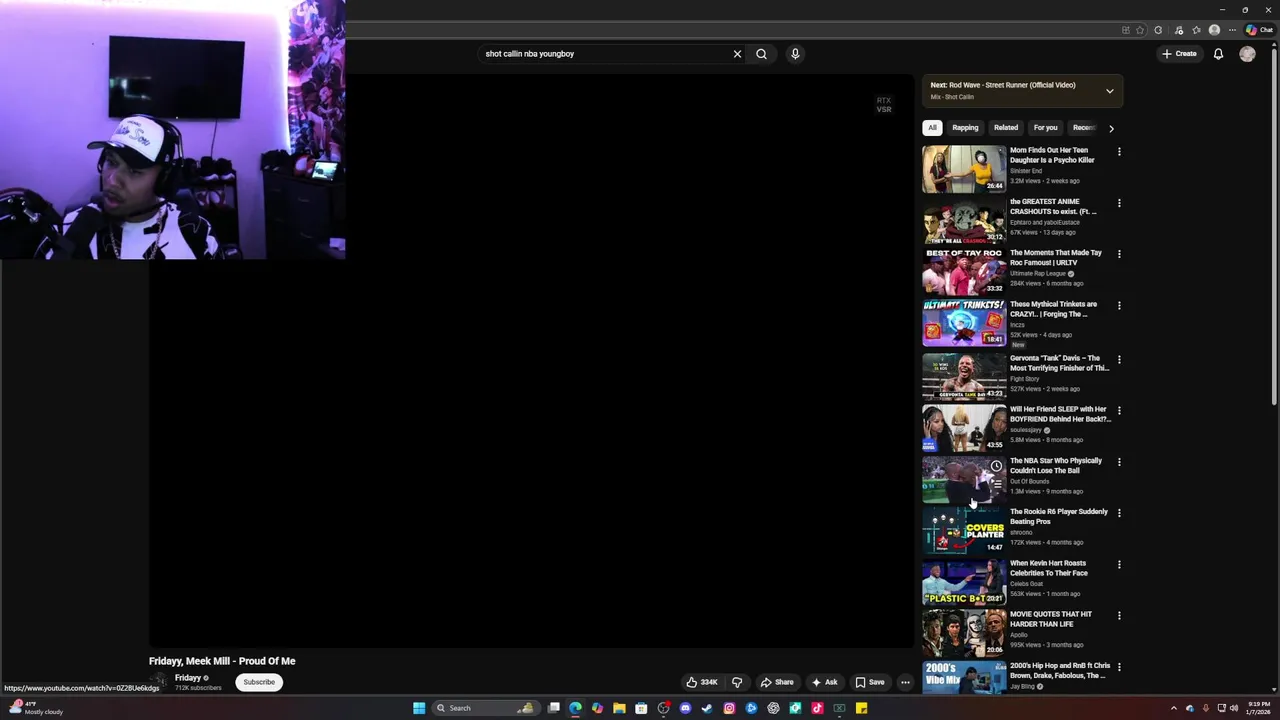Open volume control in system tray
The height and width of the screenshot is (720, 1280).
(1234, 708)
